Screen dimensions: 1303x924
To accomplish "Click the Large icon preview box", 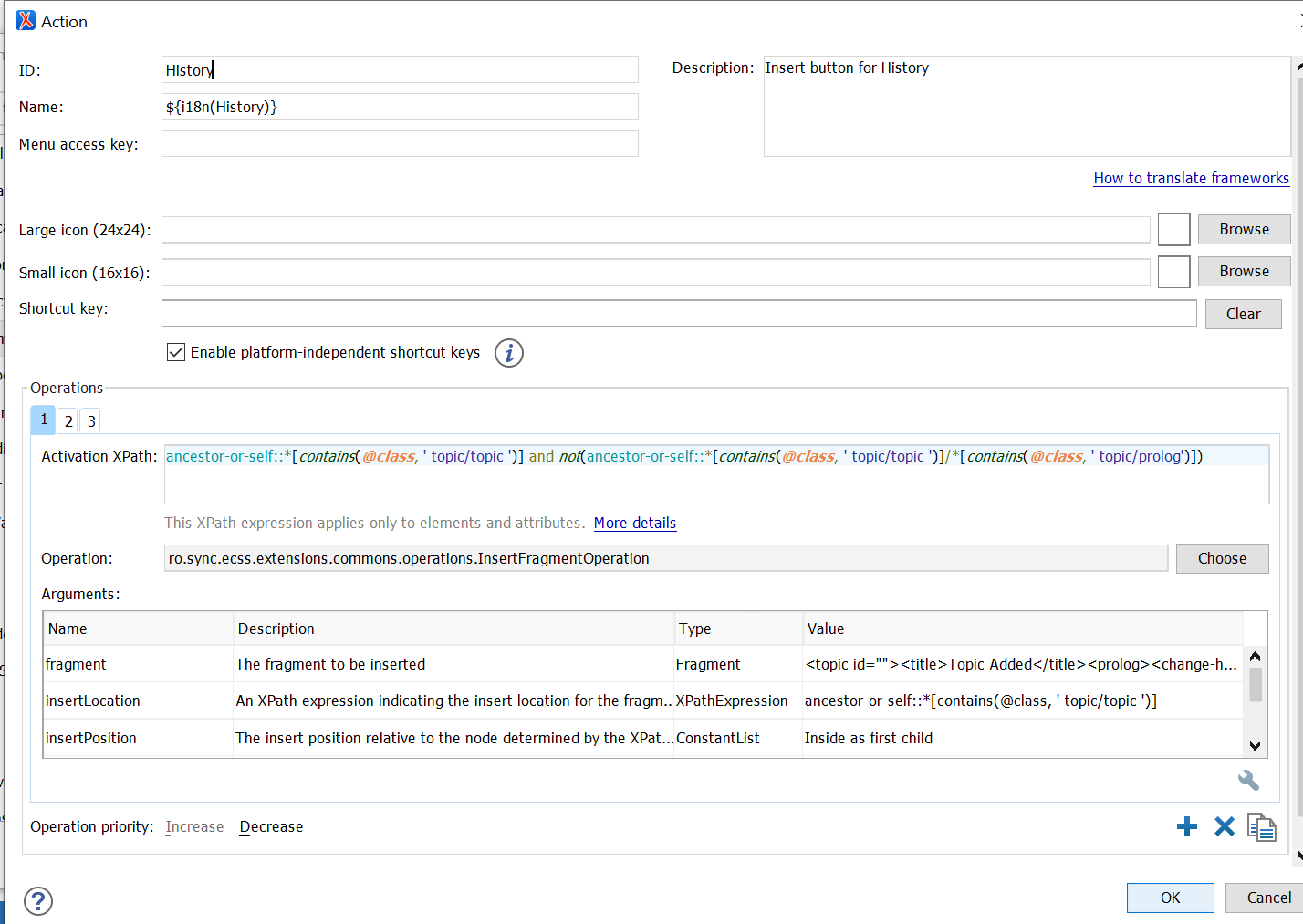I will 1173,230.
